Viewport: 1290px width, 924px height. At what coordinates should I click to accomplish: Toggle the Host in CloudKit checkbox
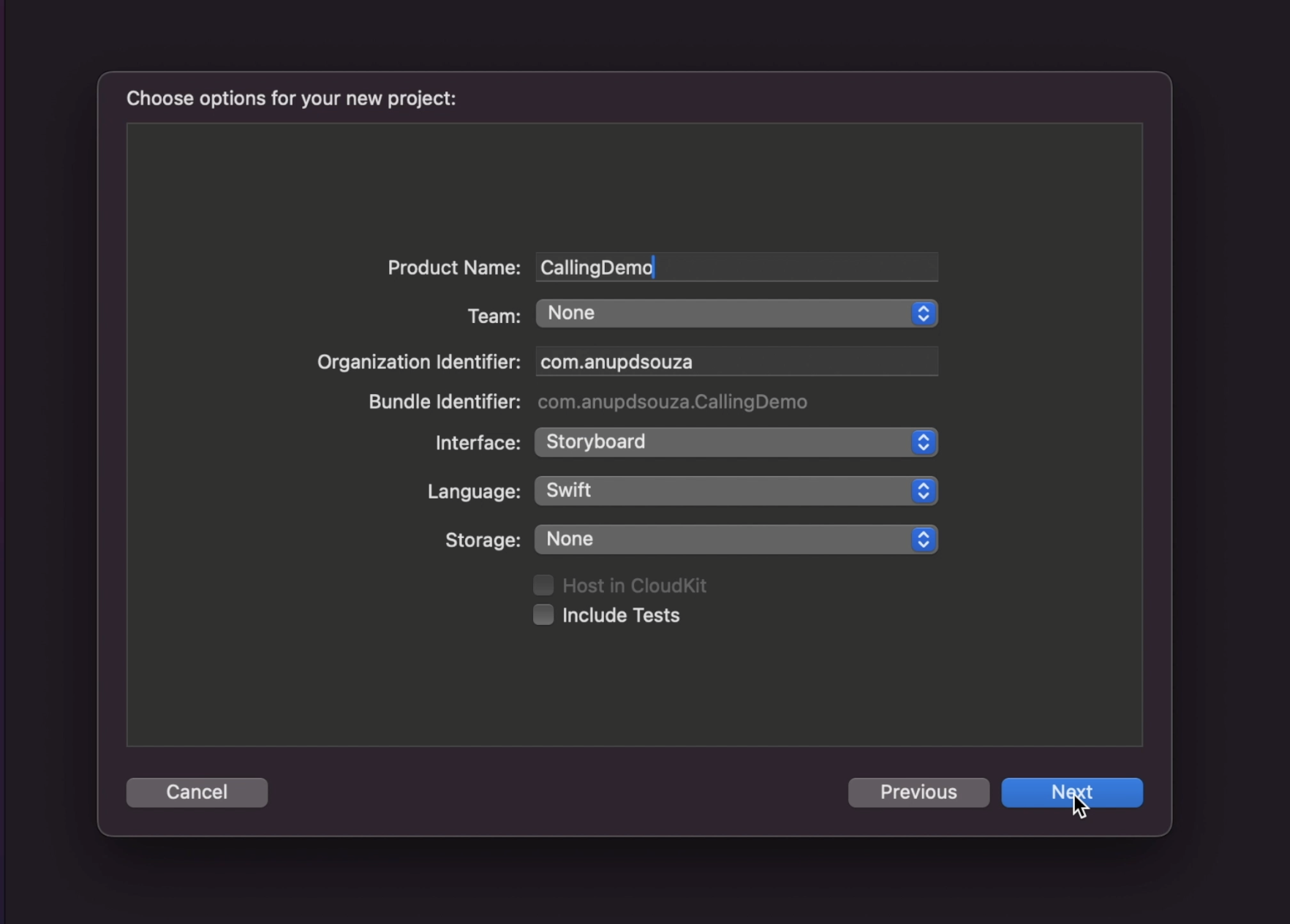coord(543,586)
